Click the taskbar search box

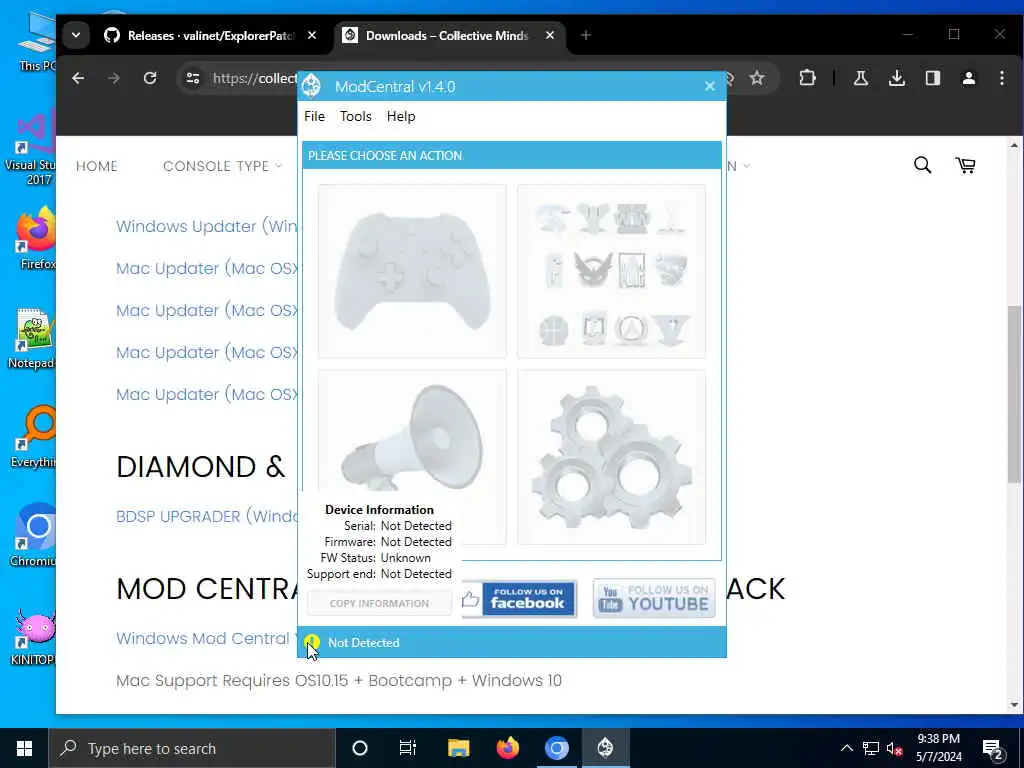click(x=191, y=748)
